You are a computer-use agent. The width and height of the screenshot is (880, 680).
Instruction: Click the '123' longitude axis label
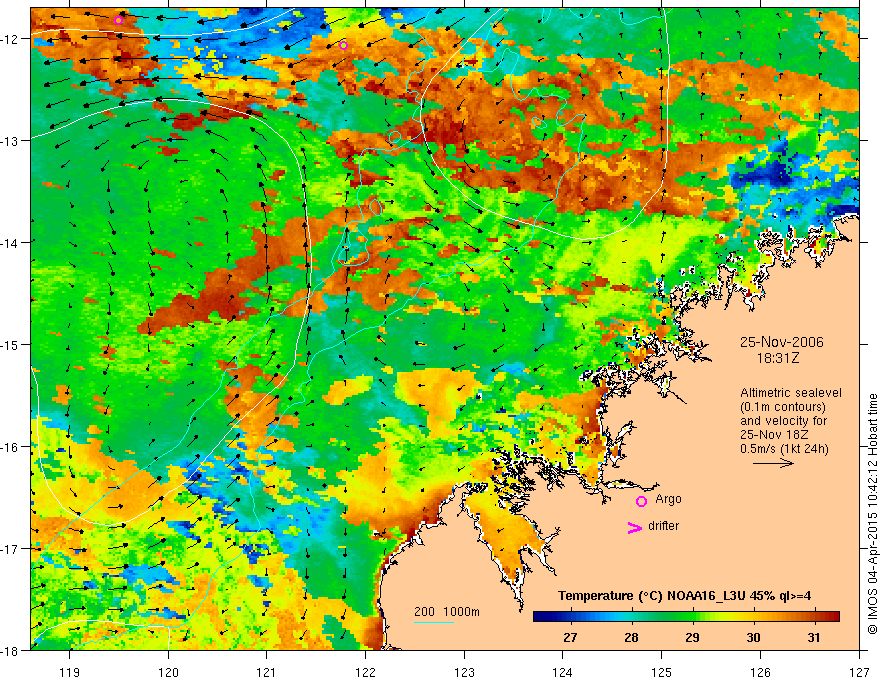click(464, 672)
